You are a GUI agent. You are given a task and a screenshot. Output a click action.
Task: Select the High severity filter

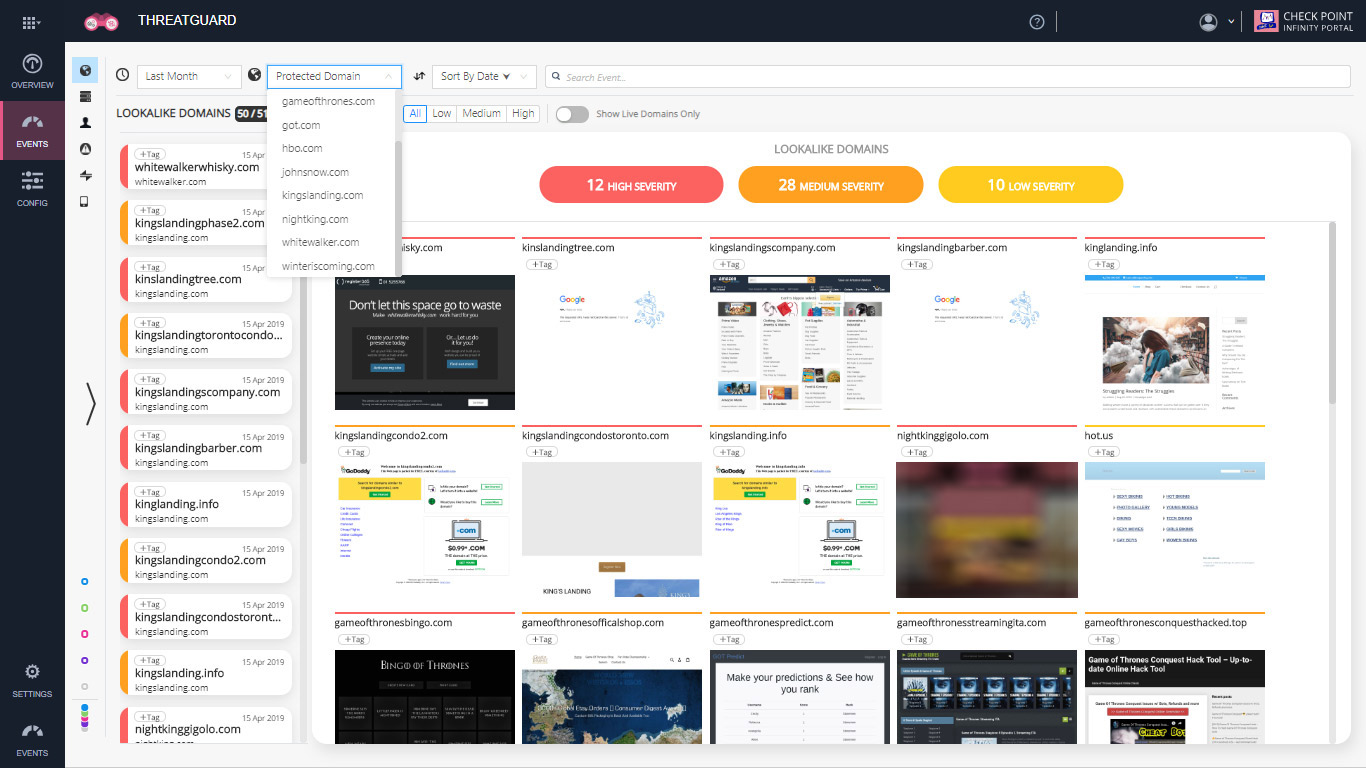coord(523,114)
